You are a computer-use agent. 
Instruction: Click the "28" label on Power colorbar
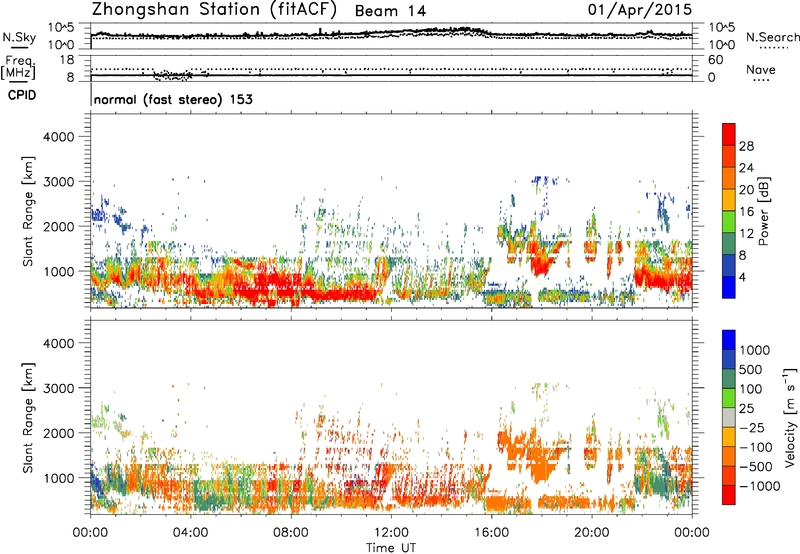(746, 146)
